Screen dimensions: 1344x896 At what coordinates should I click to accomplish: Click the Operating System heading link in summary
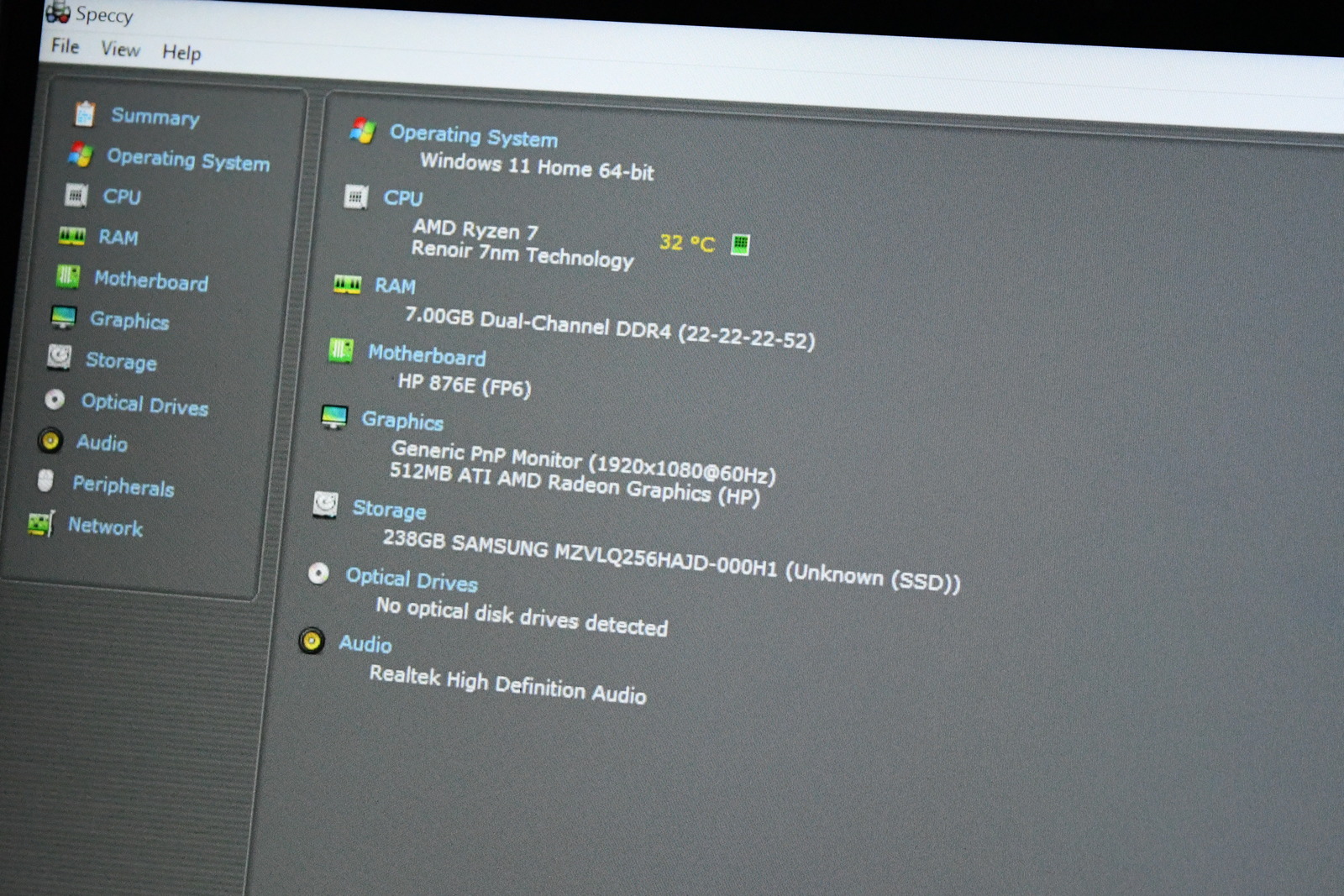474,135
